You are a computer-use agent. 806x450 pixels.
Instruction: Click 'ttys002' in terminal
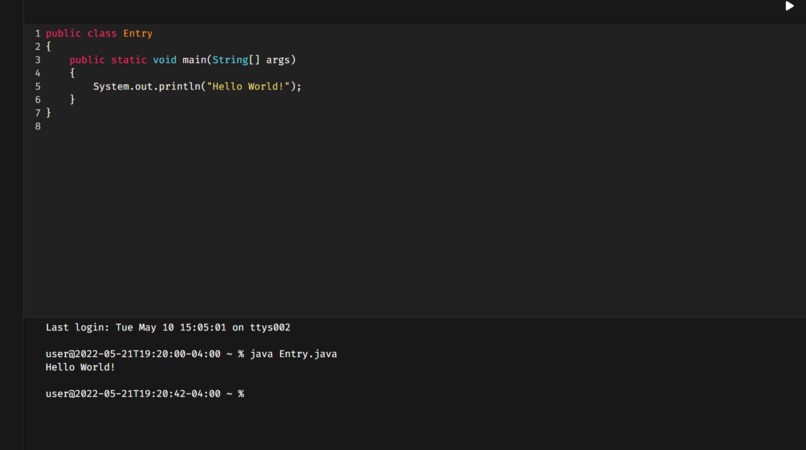click(x=270, y=328)
